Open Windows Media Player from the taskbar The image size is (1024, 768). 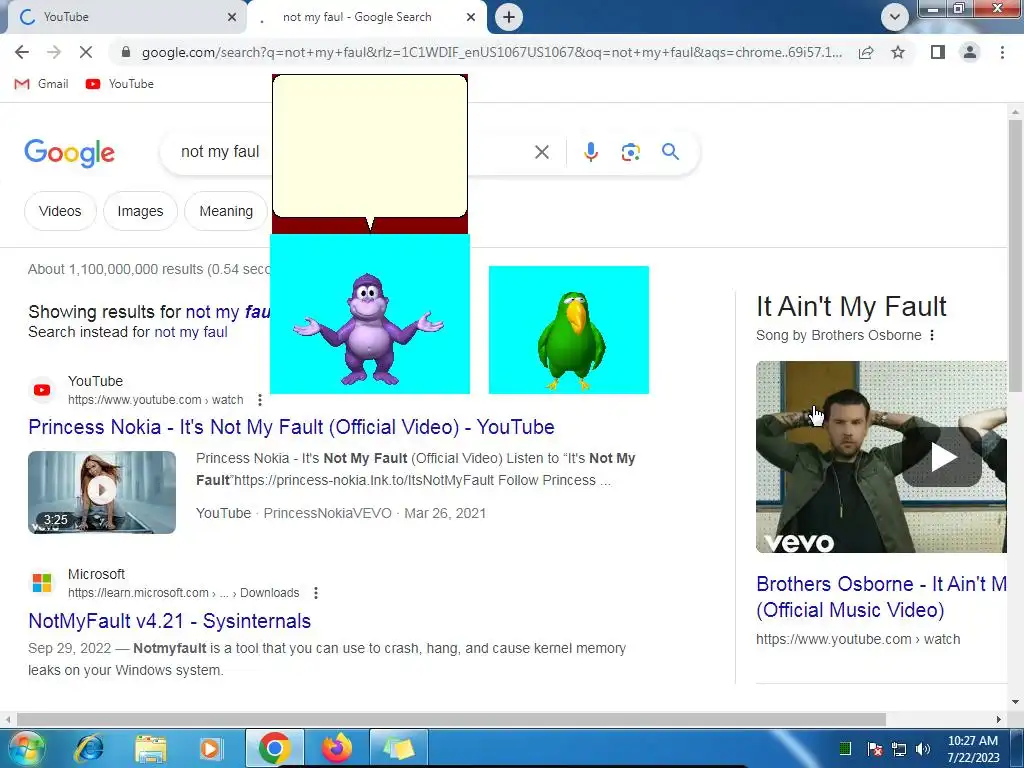pyautogui.click(x=210, y=748)
